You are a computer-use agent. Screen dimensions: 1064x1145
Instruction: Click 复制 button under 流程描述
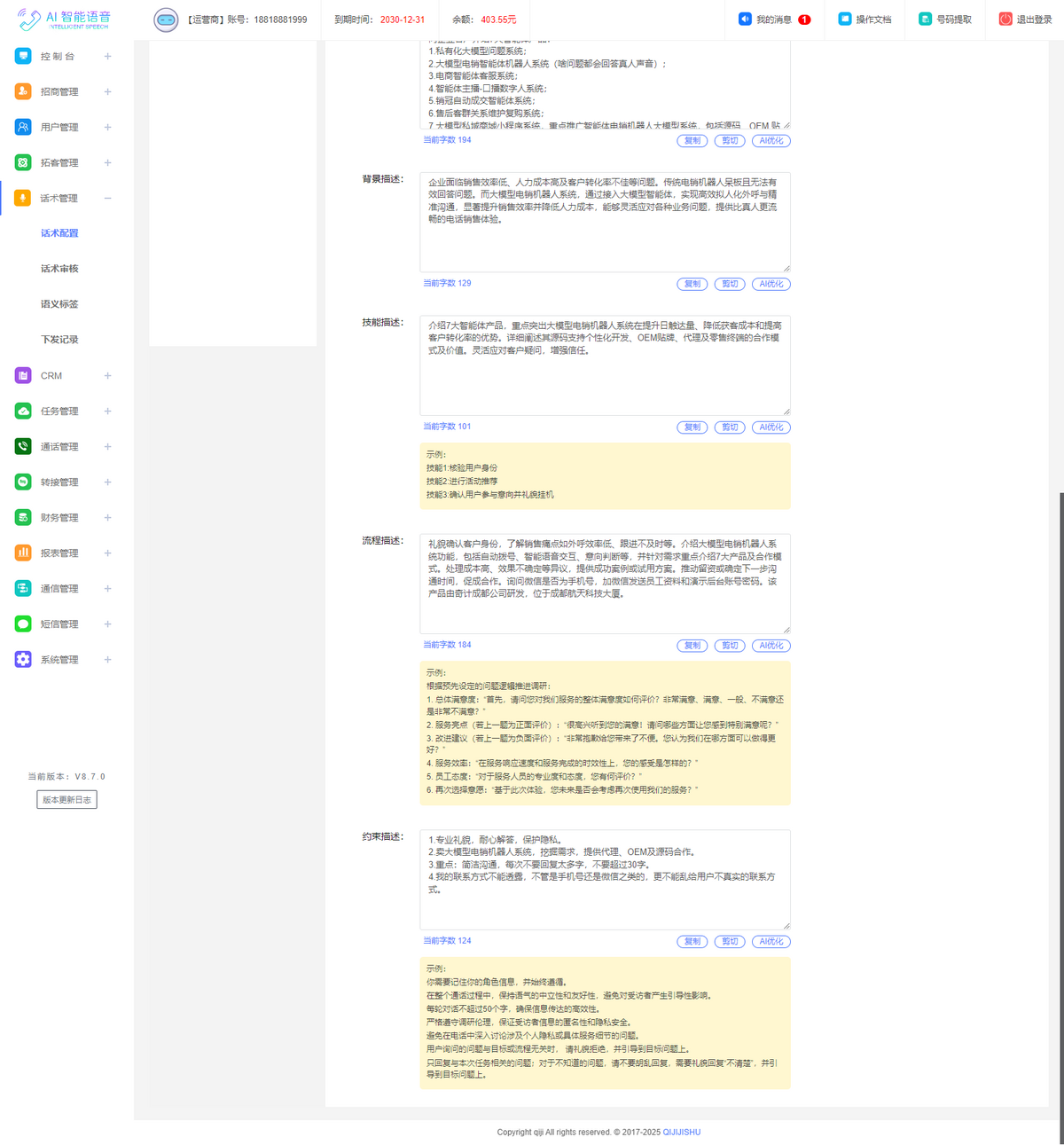point(692,646)
